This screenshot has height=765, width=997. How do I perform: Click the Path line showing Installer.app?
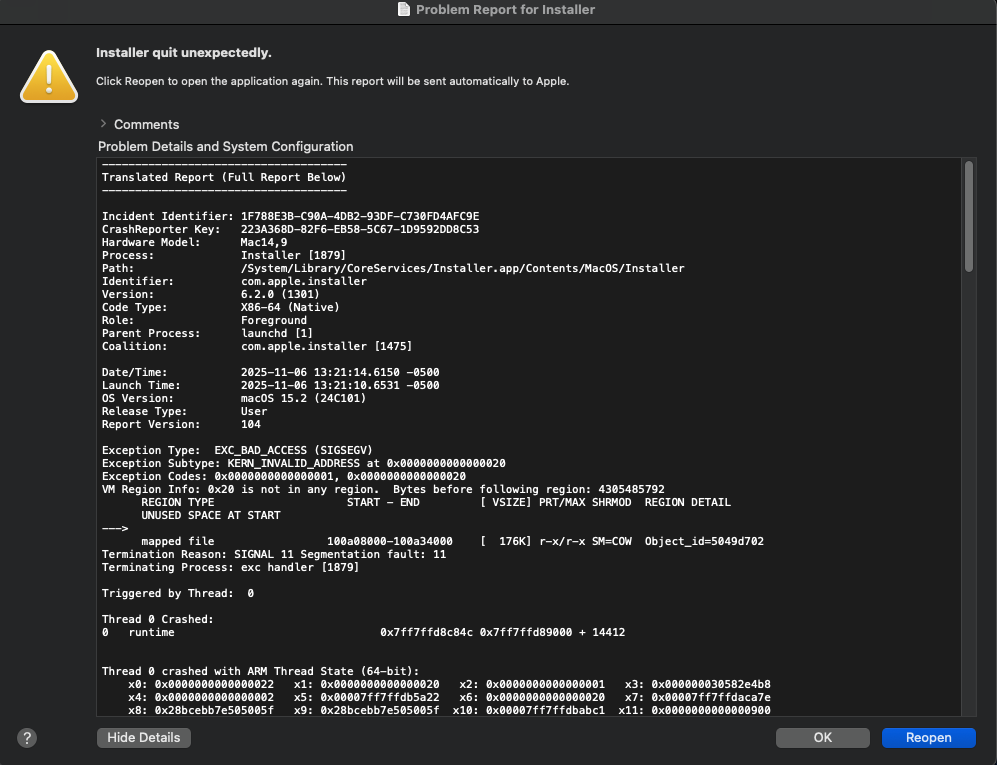tap(393, 268)
